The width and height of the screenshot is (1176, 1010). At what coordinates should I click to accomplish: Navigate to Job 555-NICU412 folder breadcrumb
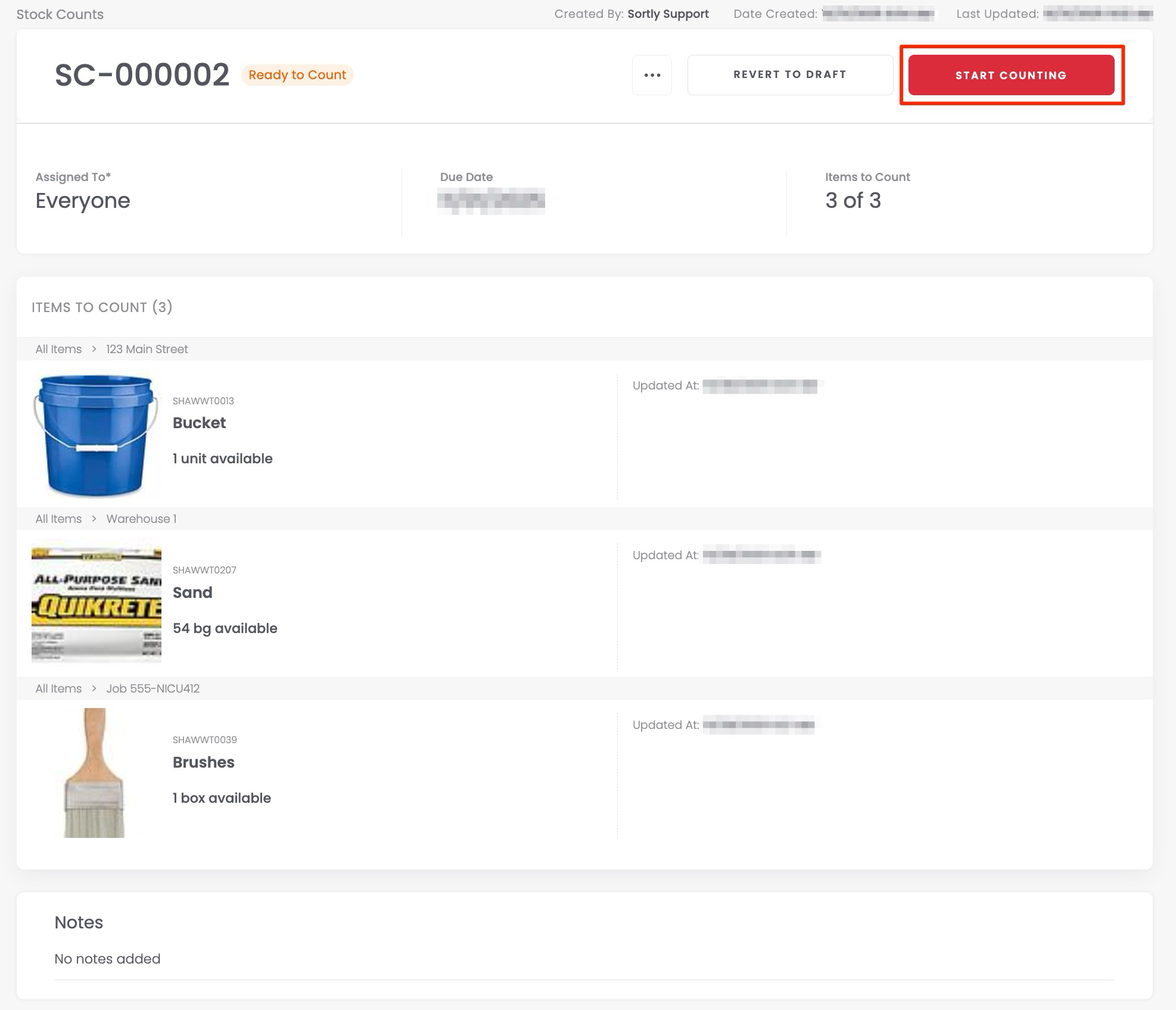tap(153, 688)
